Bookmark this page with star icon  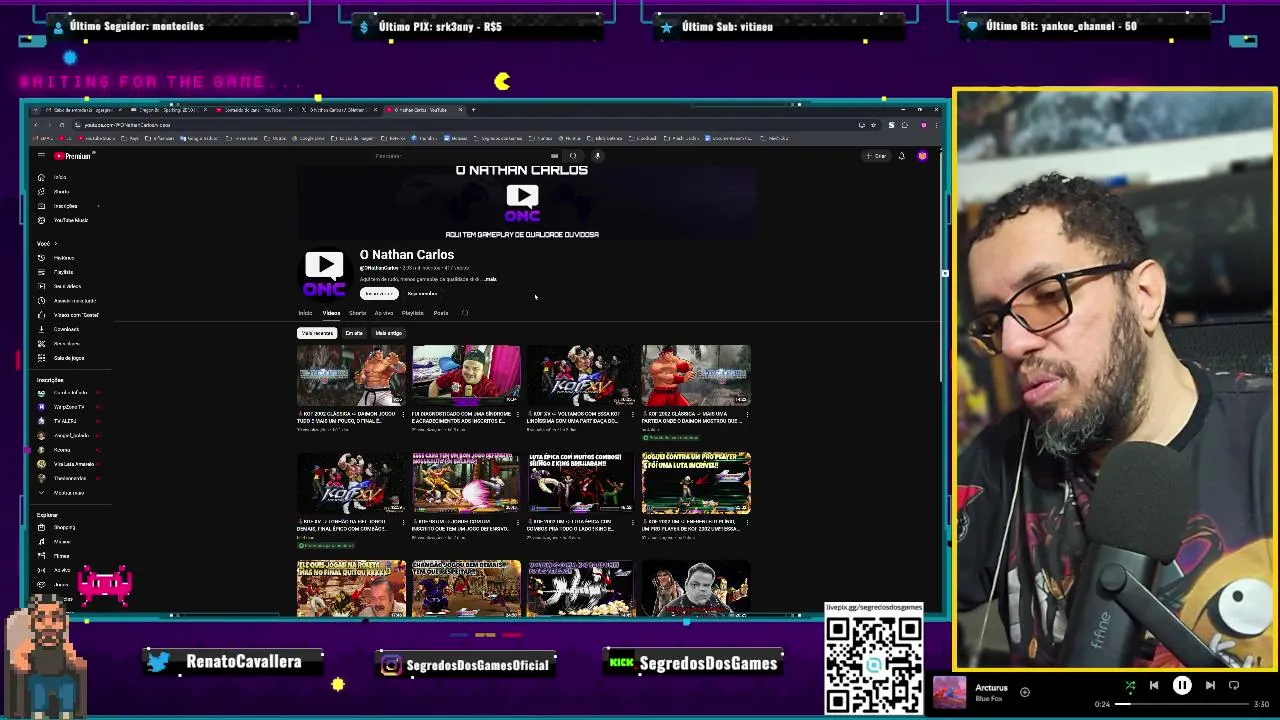tap(873, 125)
